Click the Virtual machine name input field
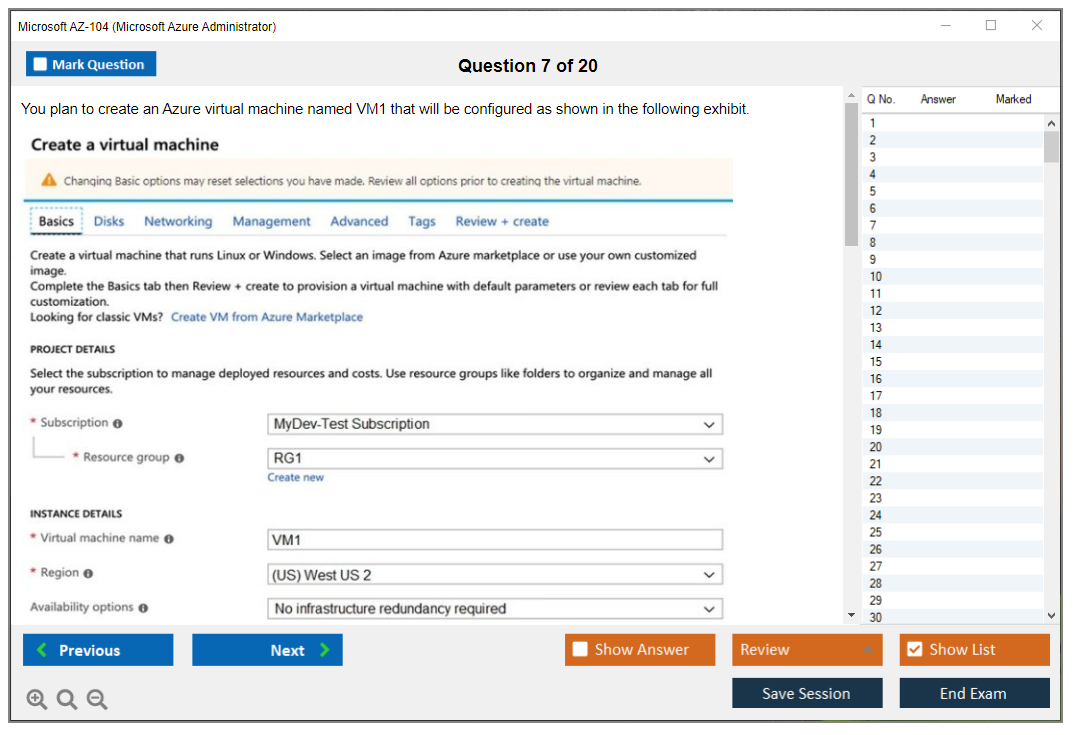Image resolution: width=1075 pixels, height=735 pixels. [495, 540]
